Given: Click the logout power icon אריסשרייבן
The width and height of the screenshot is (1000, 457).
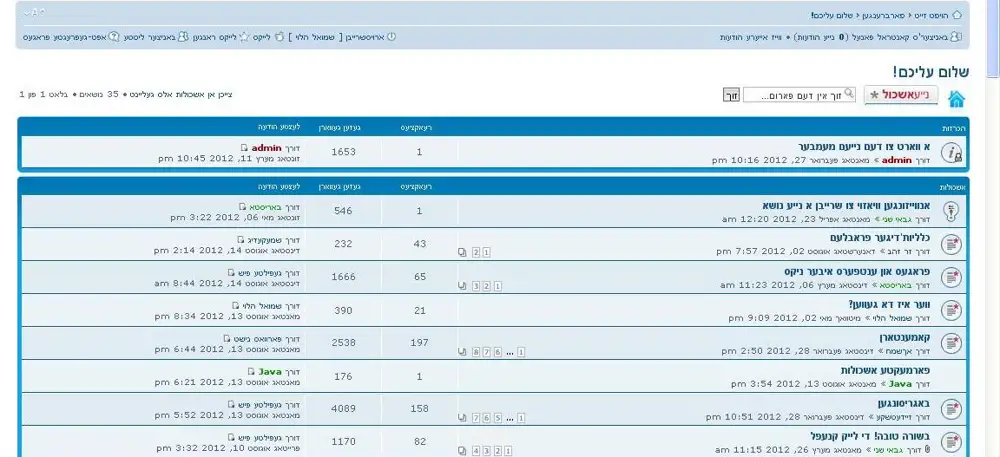Looking at the screenshot, I should [x=392, y=37].
